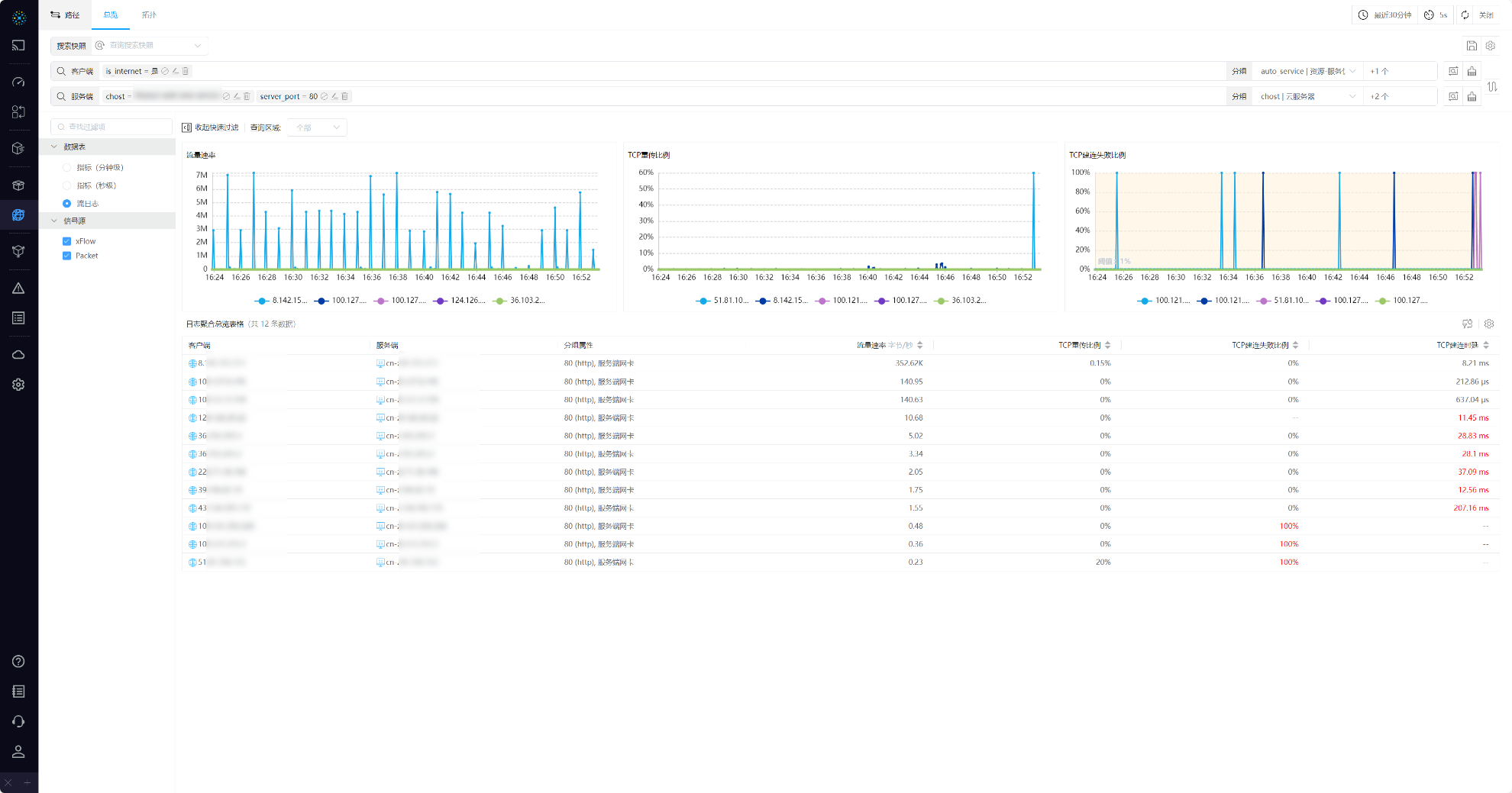Delete the server_port filter via trash icon
This screenshot has width=1512, height=793.
coord(345,97)
